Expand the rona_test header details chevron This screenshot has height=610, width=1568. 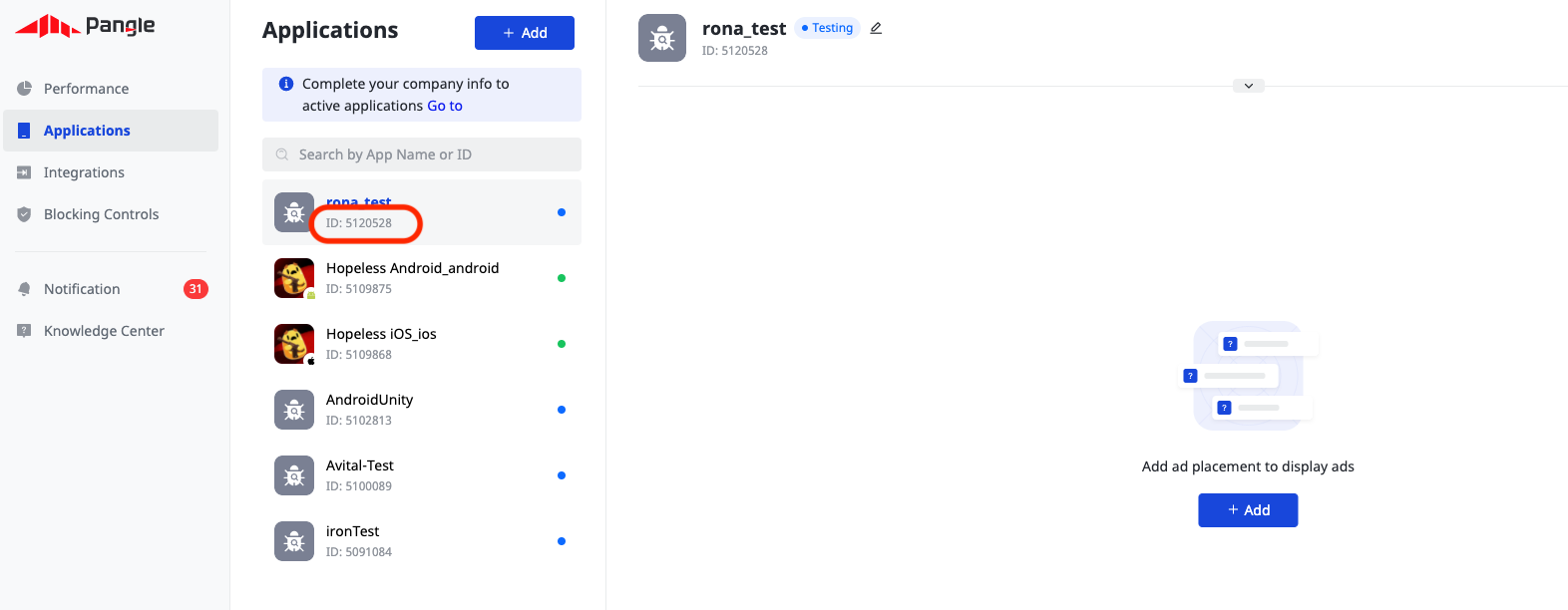(1248, 86)
